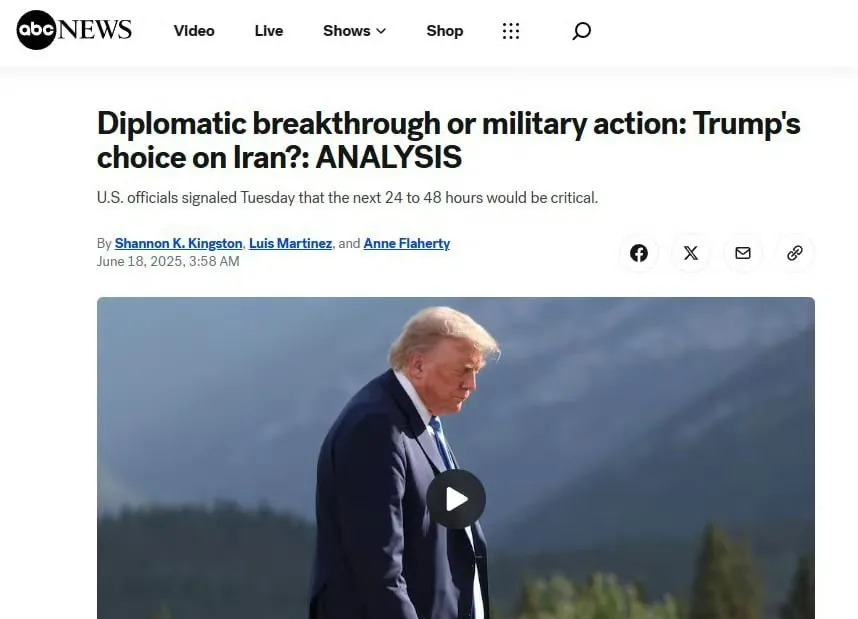This screenshot has width=858, height=619.
Task: Open the ABC News home logo
Action: click(x=74, y=30)
